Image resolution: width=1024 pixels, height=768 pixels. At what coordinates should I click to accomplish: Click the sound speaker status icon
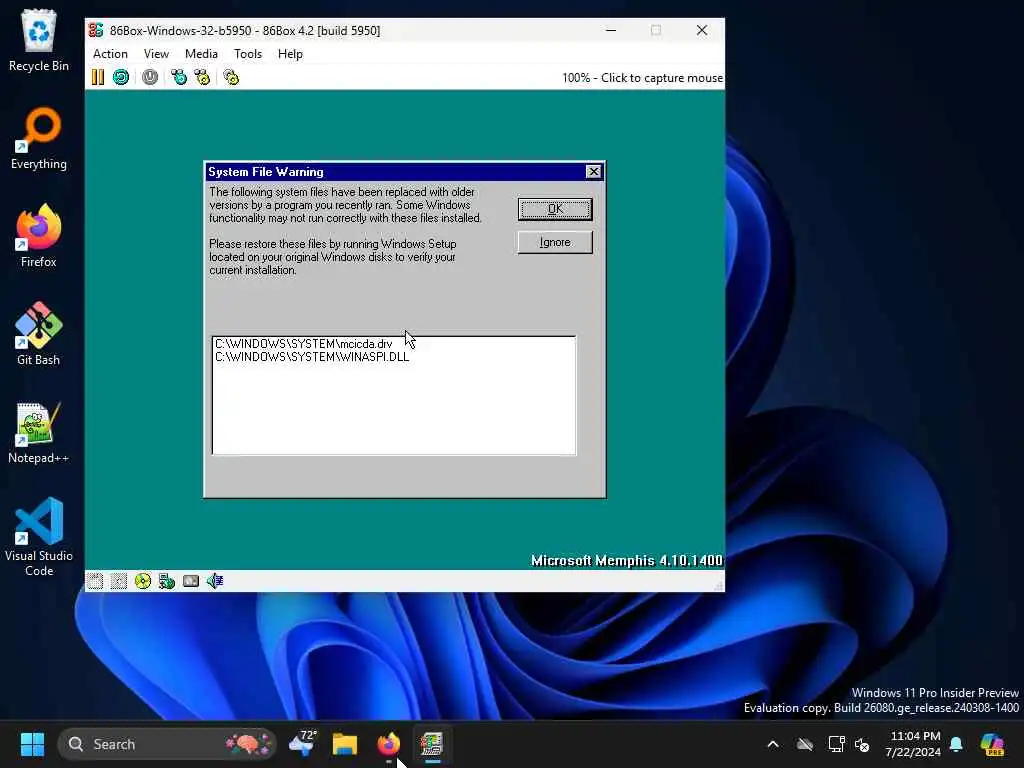coord(215,581)
